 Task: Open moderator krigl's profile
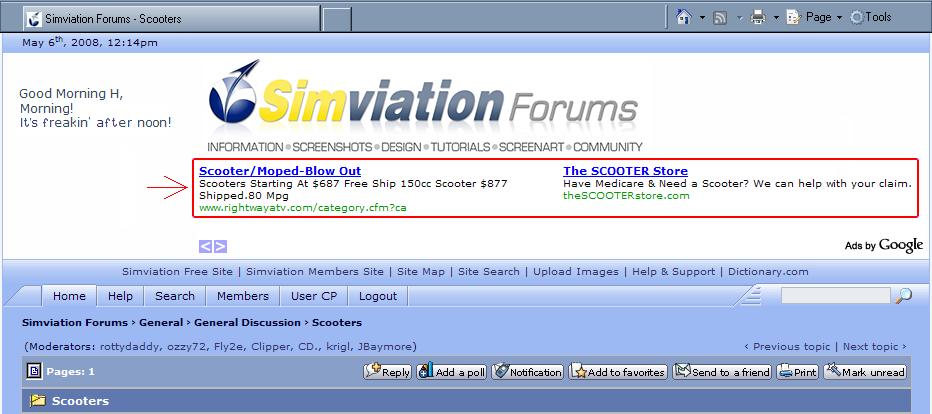pos(339,346)
